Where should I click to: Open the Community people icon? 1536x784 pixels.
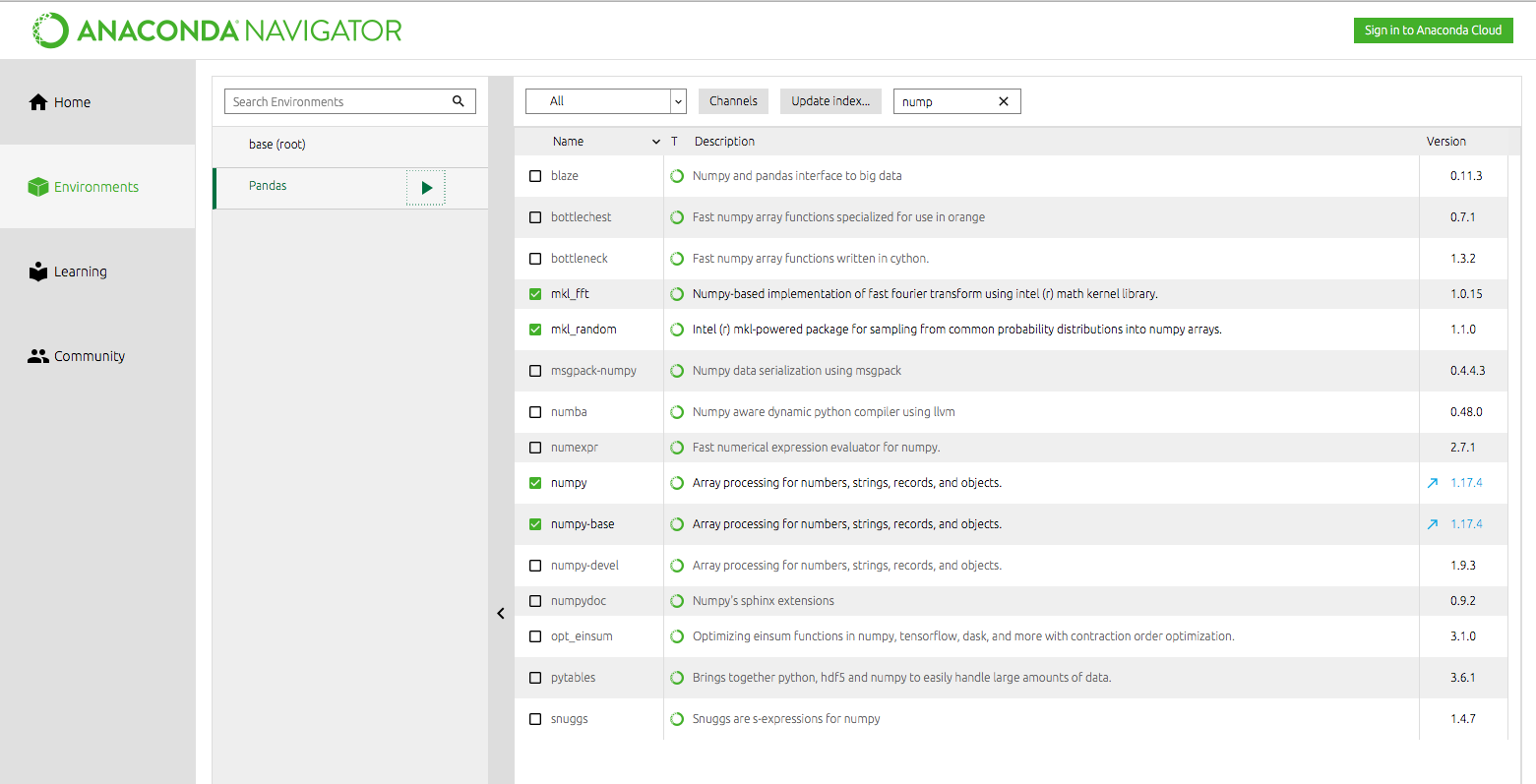38,356
